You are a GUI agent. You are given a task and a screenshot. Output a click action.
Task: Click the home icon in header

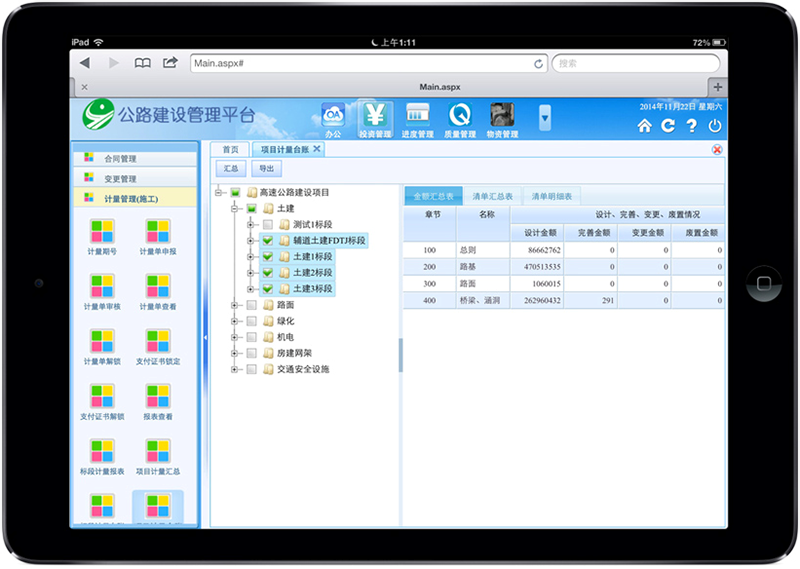644,126
